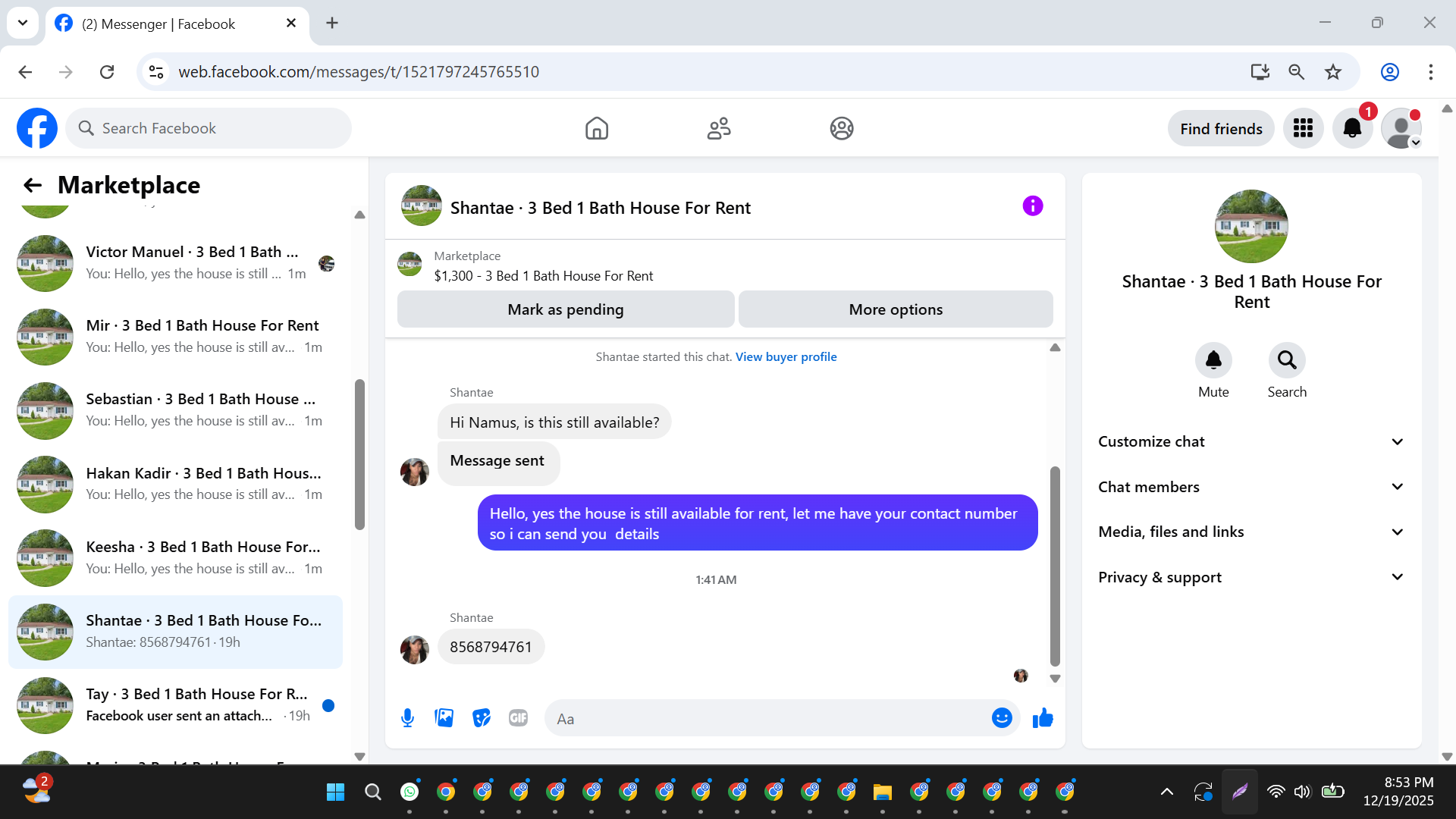Open the Facebook Home tab
Screen dimensions: 1456x819
(x=597, y=128)
